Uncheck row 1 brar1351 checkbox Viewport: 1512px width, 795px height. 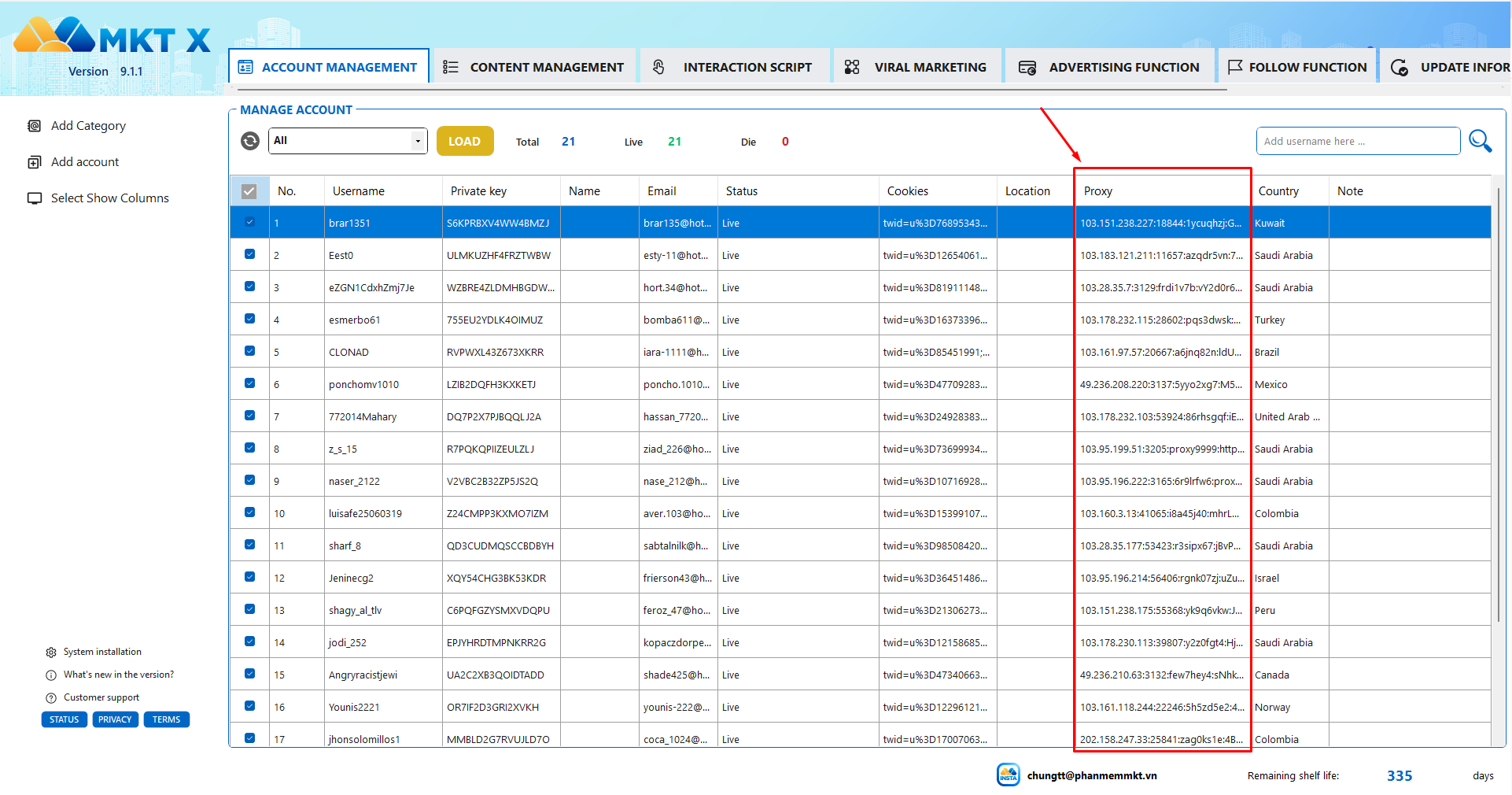point(249,222)
